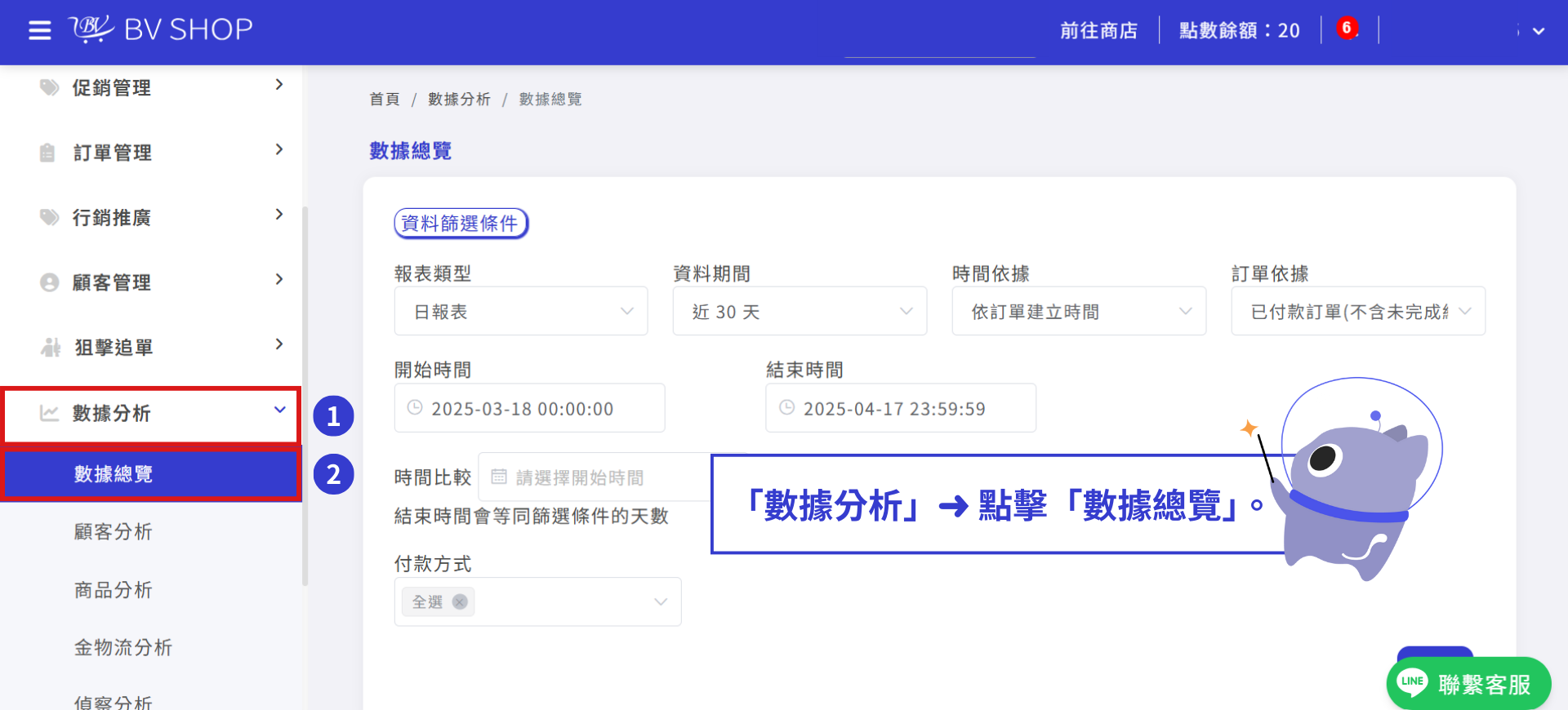Go to 前往商店 link
This screenshot has width=1568, height=710.
coord(1098,30)
